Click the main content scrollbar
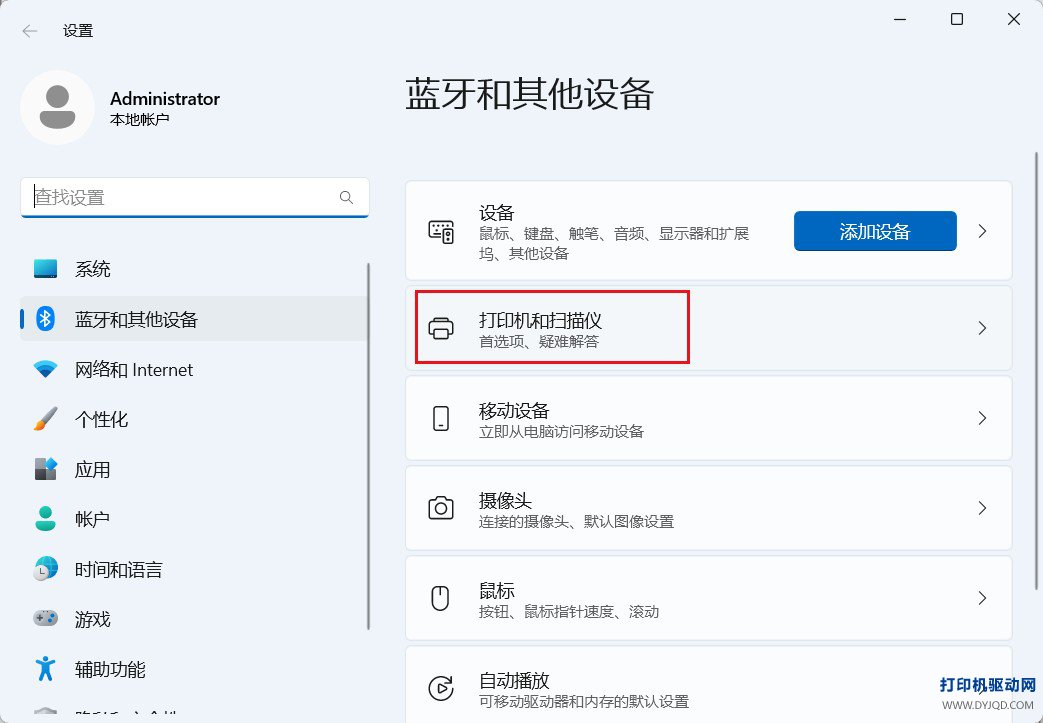The width and height of the screenshot is (1043, 723). point(1036,370)
